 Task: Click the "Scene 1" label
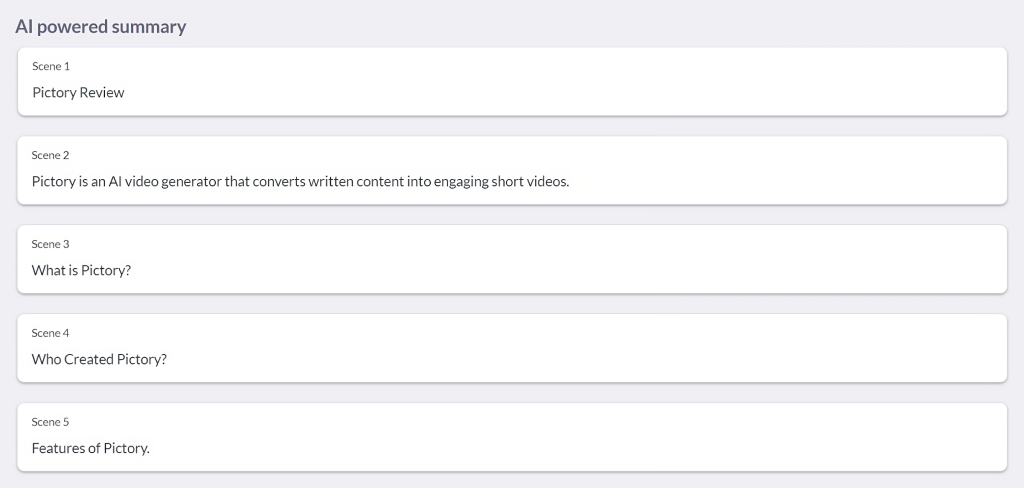pos(51,66)
